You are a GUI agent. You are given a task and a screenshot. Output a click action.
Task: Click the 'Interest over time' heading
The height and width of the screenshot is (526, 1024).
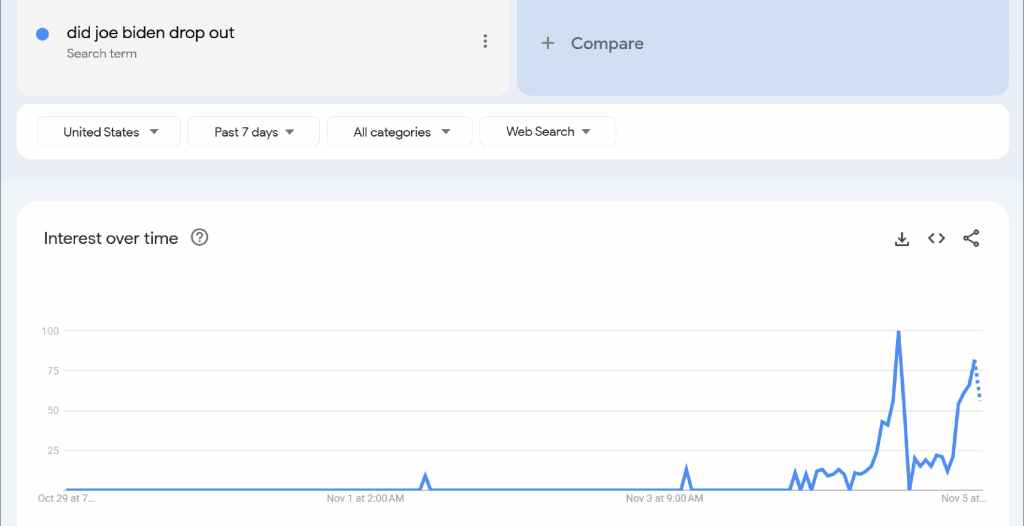point(111,238)
